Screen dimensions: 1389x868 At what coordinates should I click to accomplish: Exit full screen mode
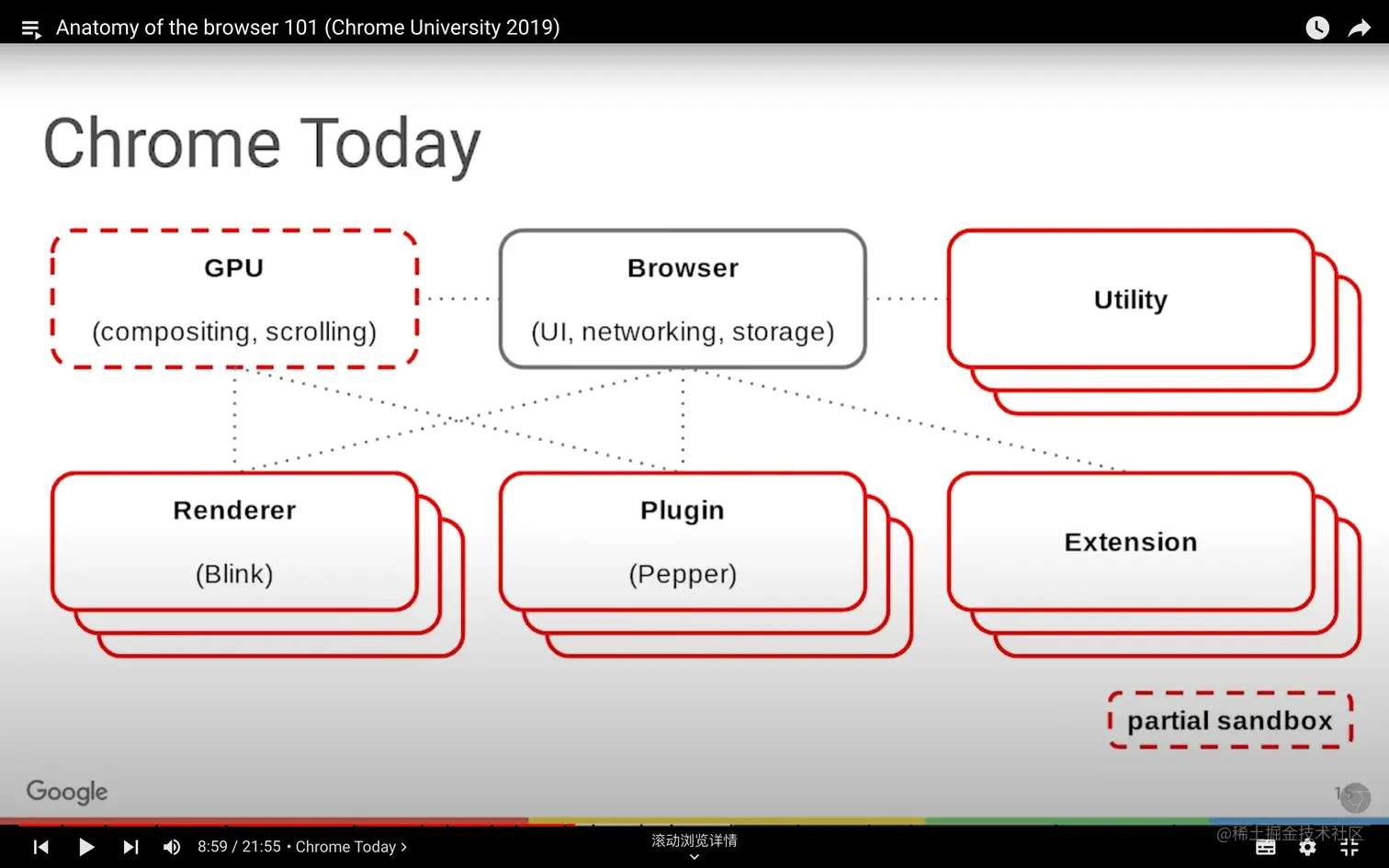(x=1349, y=847)
